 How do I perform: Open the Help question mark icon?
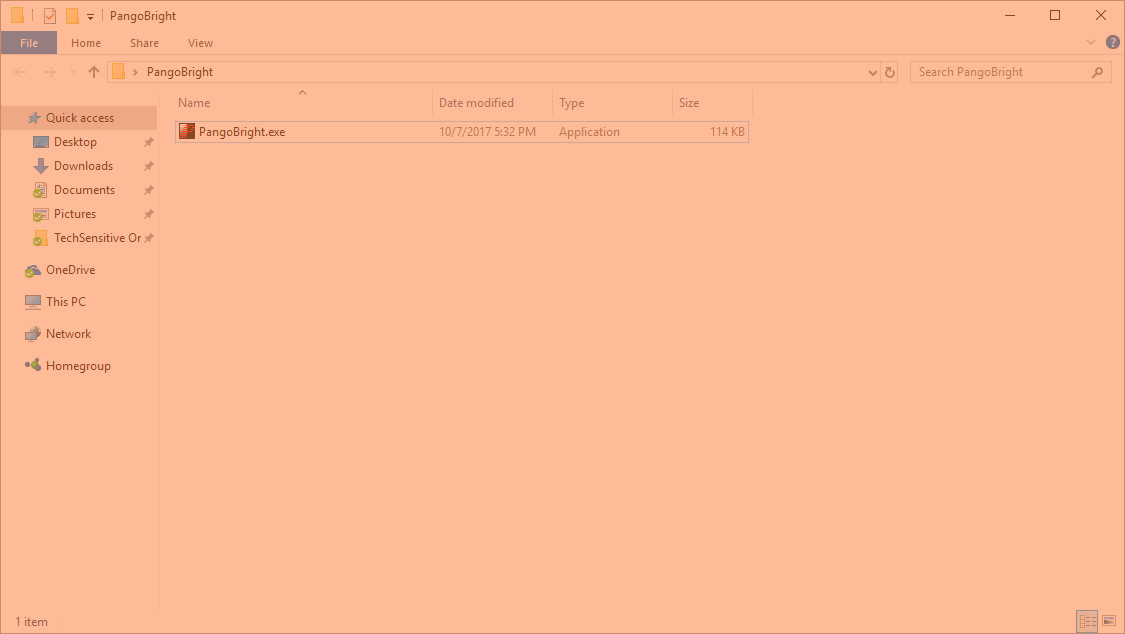[1112, 43]
